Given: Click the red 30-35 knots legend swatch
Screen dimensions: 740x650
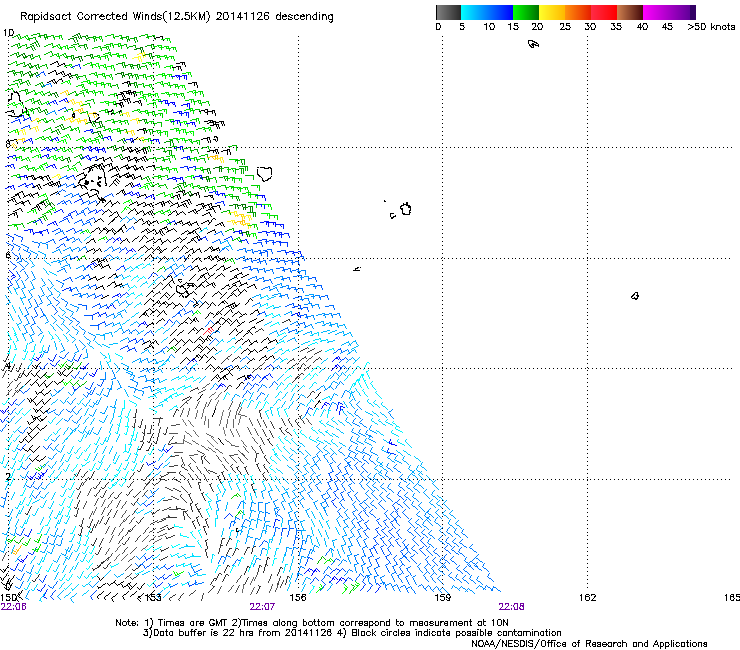Looking at the screenshot, I should click(604, 12).
